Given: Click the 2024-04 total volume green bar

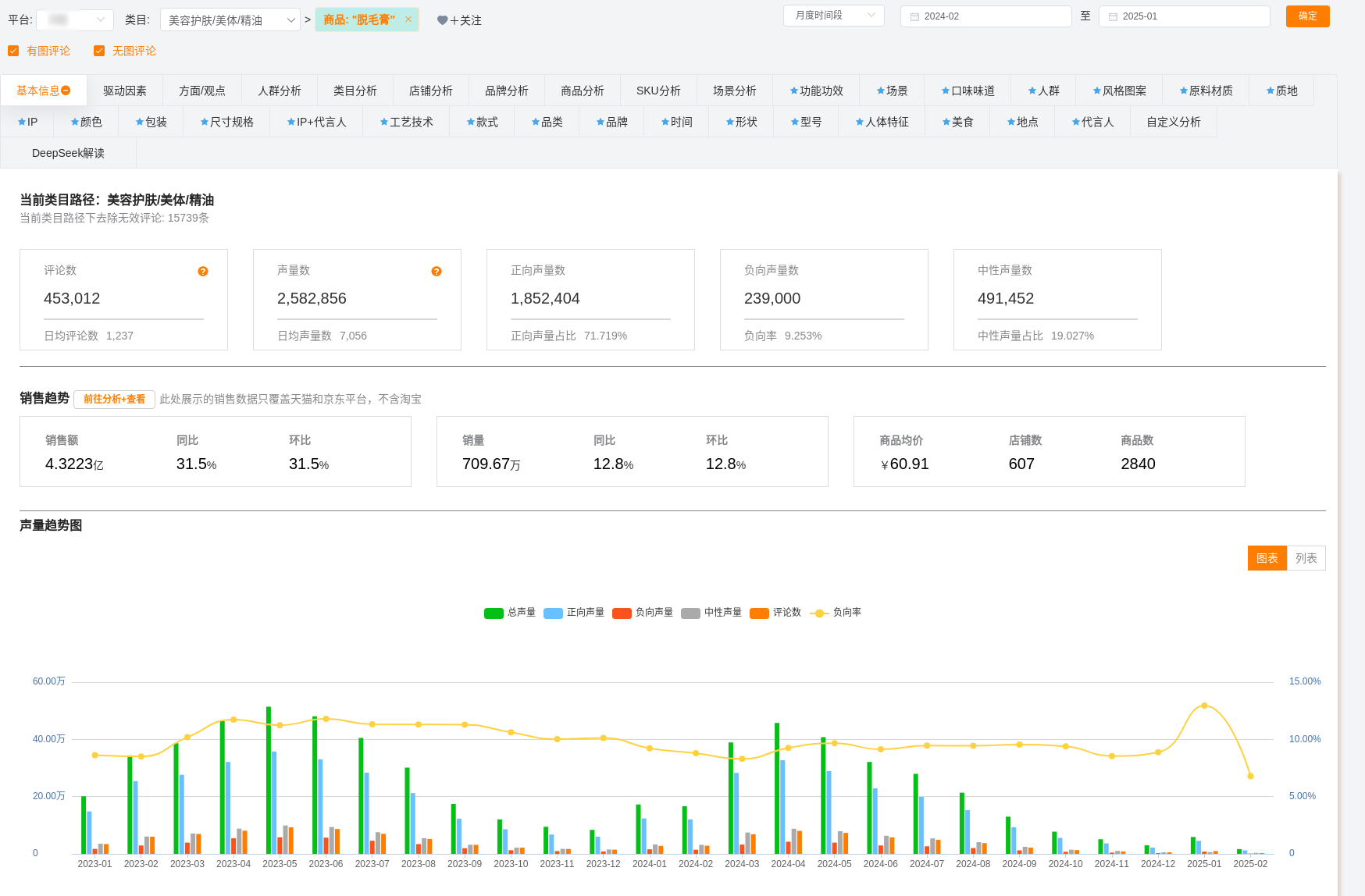Looking at the screenshot, I should point(777,788).
